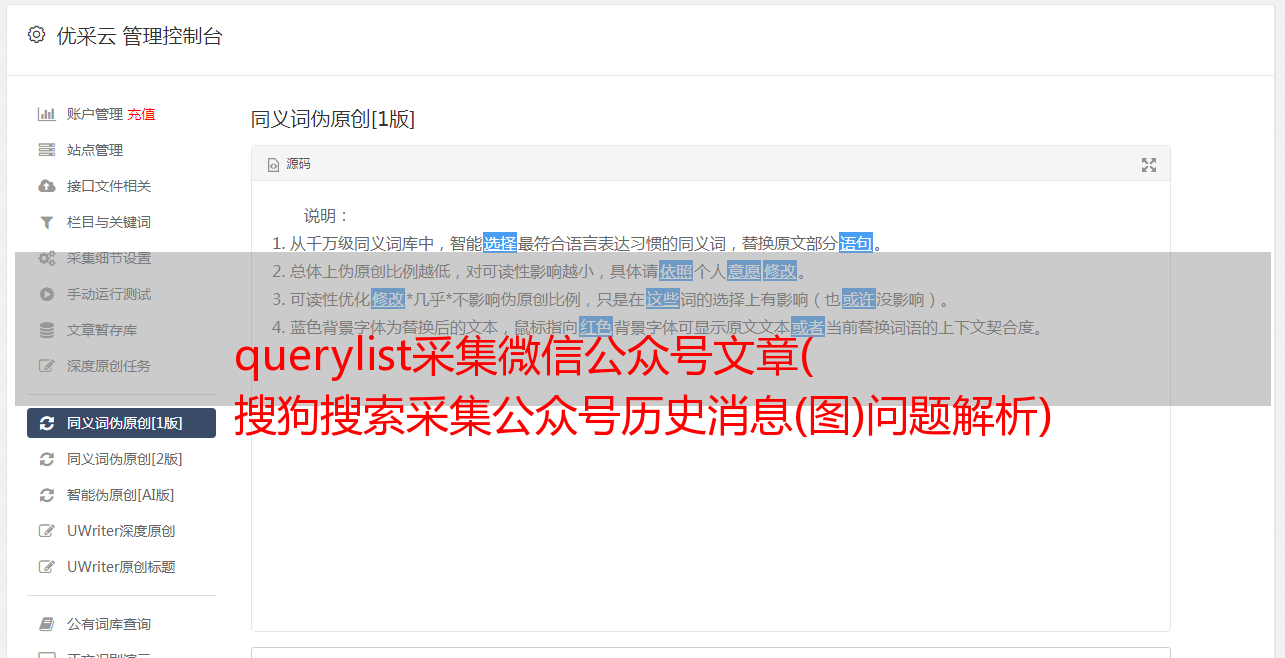This screenshot has height=658, width=1285.
Task: Click the refresh icon next to 智能伪原创[AI版]
Action: [x=46, y=495]
